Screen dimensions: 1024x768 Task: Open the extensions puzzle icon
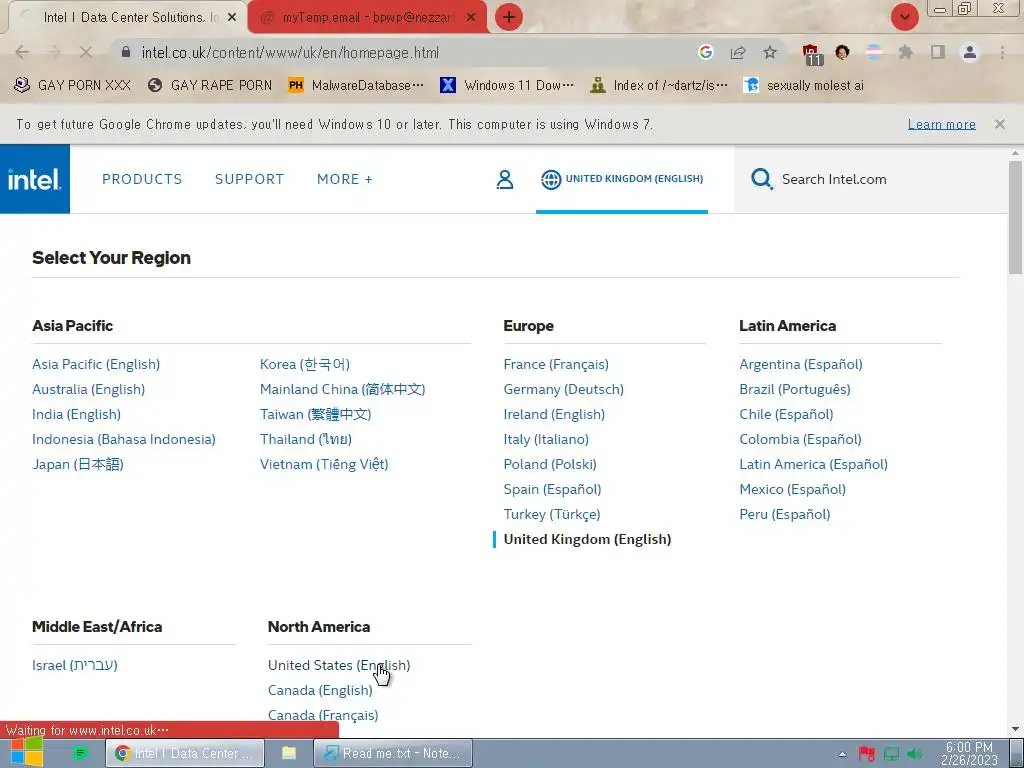[906, 52]
